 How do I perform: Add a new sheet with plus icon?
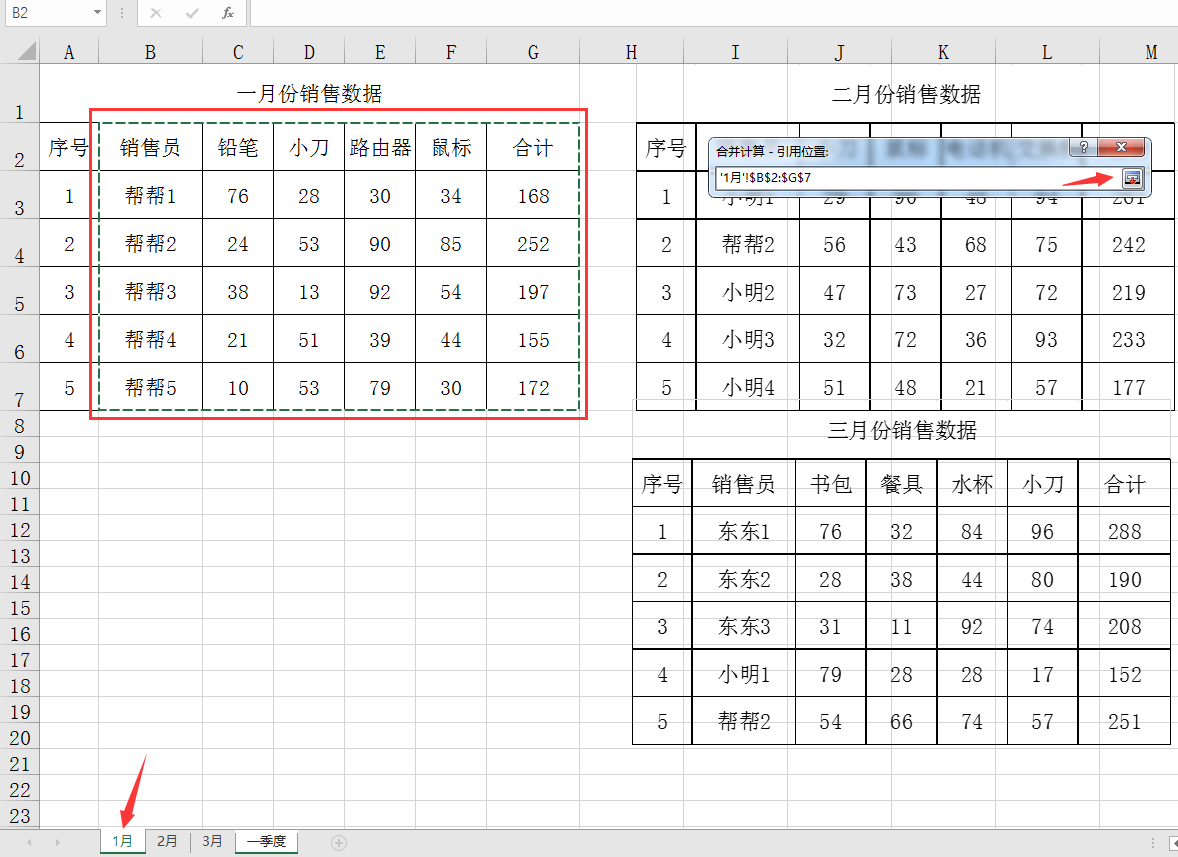339,843
